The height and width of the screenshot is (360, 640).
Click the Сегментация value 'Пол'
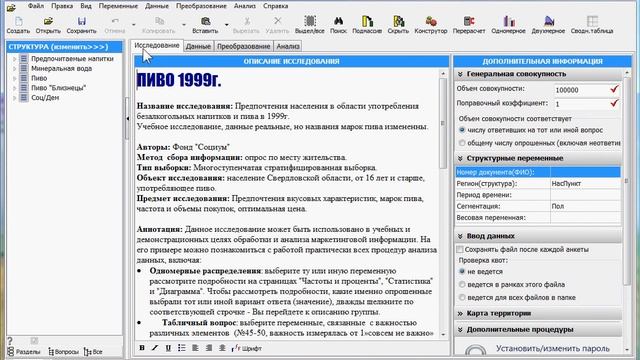click(585, 207)
